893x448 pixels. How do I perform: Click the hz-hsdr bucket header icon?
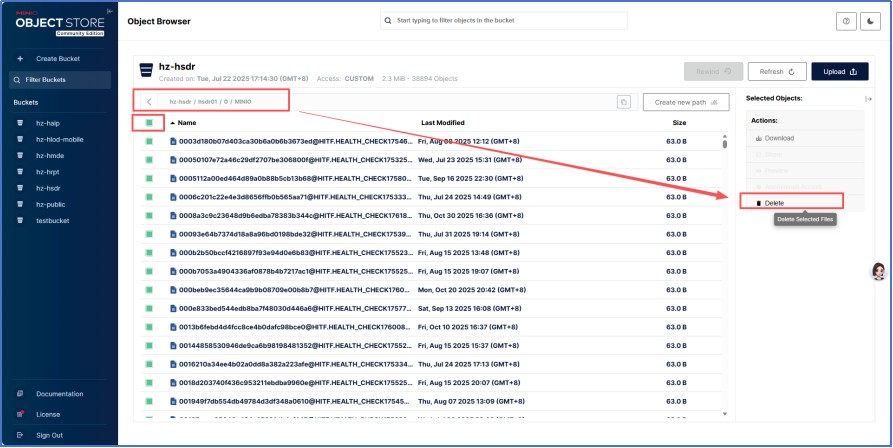point(146,70)
